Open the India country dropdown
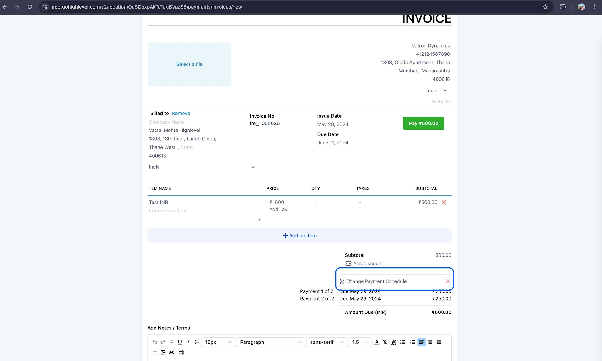This screenshot has height=361, width=602. pyautogui.click(x=202, y=167)
